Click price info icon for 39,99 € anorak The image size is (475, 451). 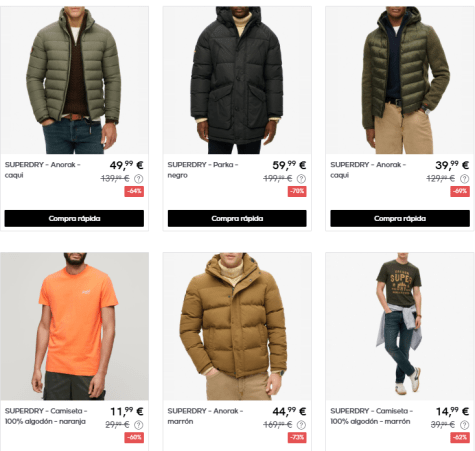(464, 179)
